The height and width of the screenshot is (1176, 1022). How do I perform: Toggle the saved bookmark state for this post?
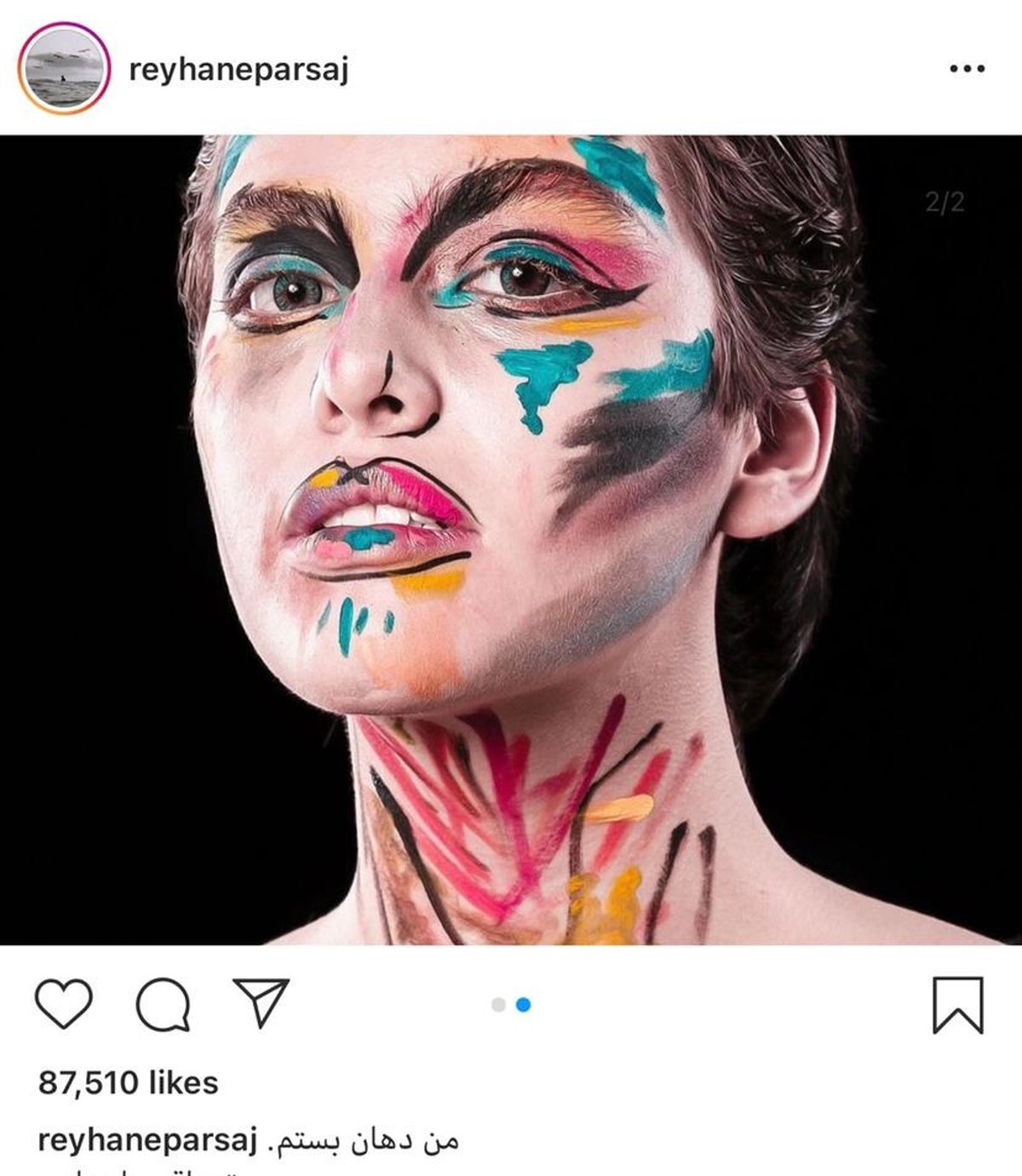(x=958, y=1005)
